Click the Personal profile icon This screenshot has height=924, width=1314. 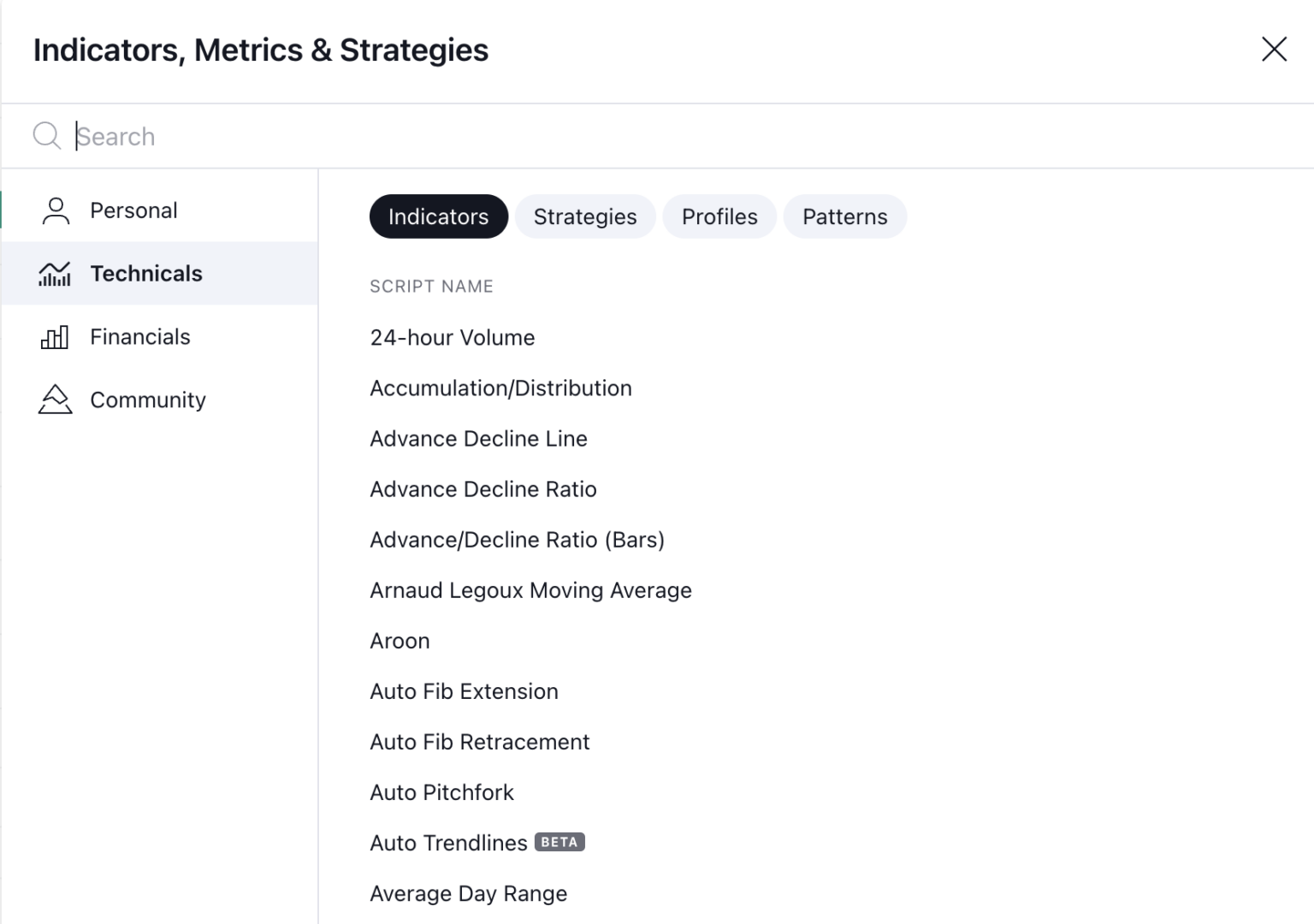(x=56, y=210)
